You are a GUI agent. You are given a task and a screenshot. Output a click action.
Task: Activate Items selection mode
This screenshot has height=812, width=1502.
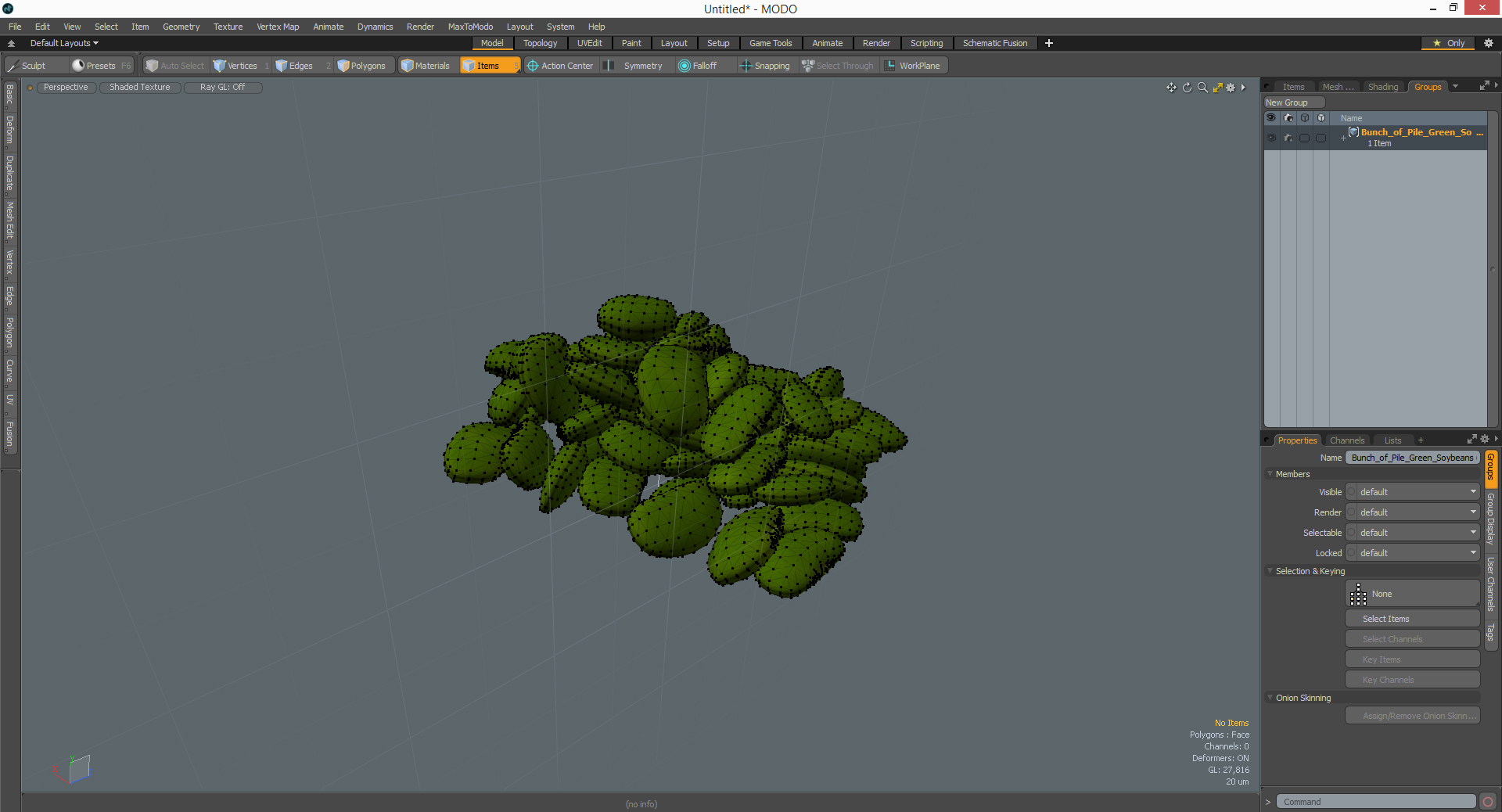[489, 66]
